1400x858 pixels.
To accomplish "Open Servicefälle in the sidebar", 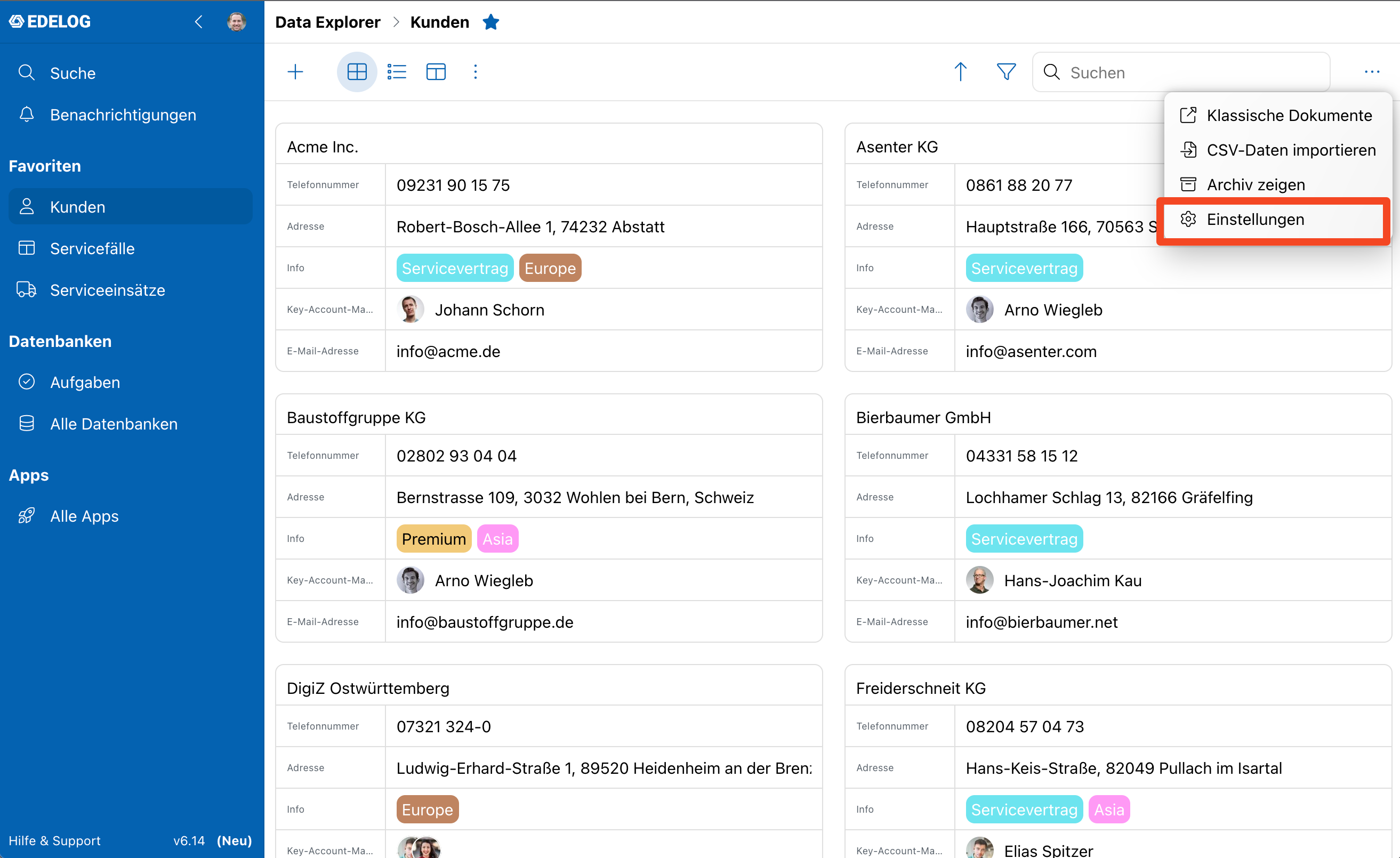I will pyautogui.click(x=131, y=248).
